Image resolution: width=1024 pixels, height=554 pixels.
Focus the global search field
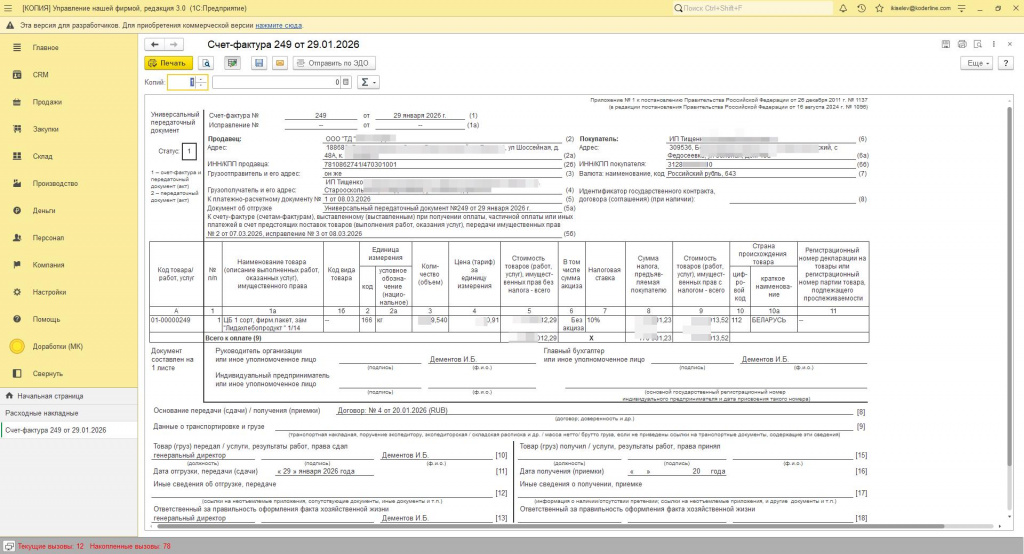(x=752, y=8)
